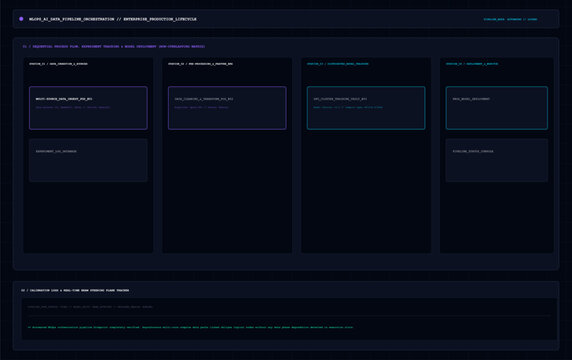Open the GPU cluster training card
This screenshot has width=572, height=360.
[x=366, y=108]
